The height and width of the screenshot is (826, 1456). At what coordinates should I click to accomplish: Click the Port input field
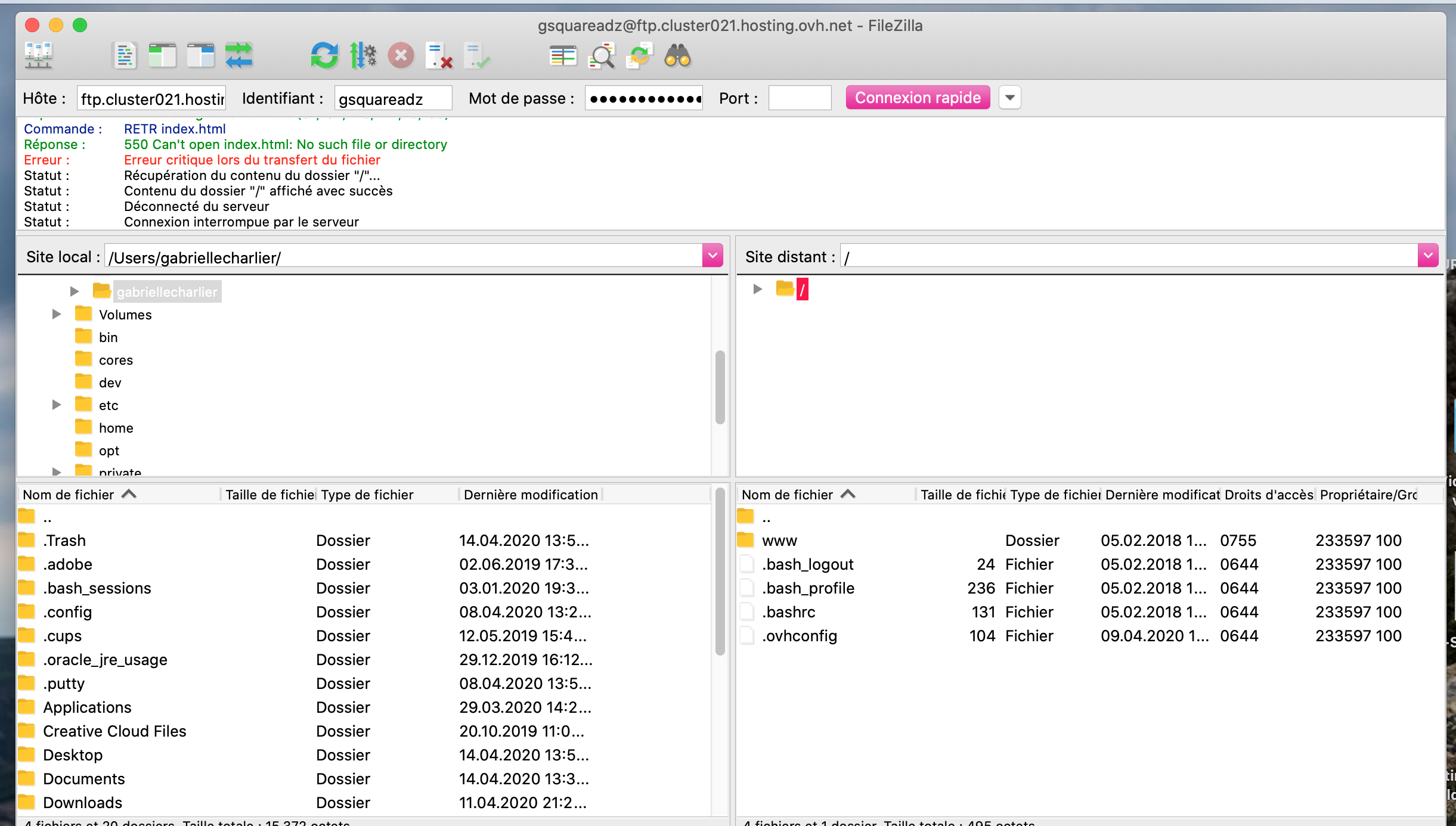800,98
